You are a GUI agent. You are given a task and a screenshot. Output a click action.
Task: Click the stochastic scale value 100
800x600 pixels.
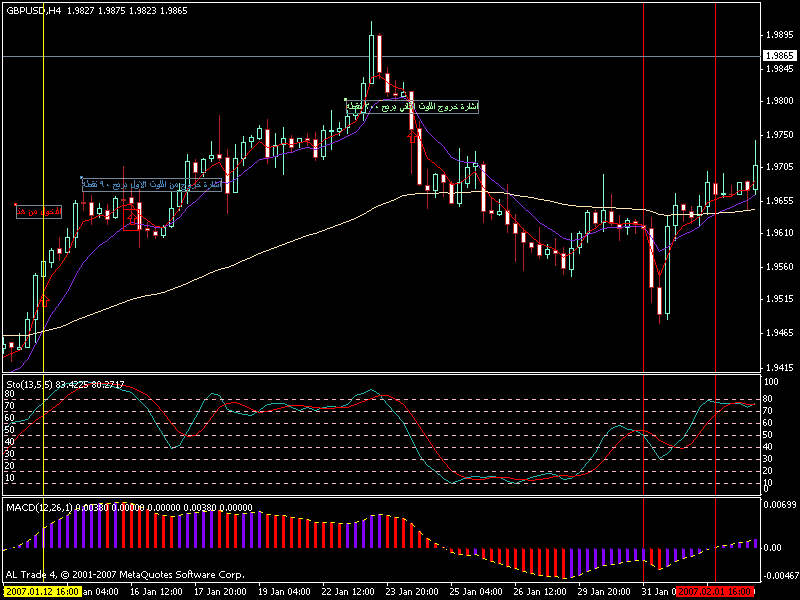pos(770,382)
